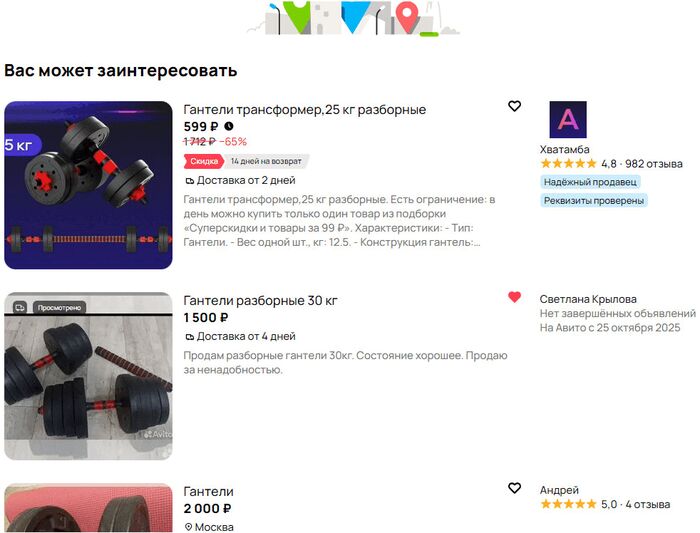700x533 pixels.
Task: Click the 'Надёжный продавец' badge
Action: (x=590, y=182)
